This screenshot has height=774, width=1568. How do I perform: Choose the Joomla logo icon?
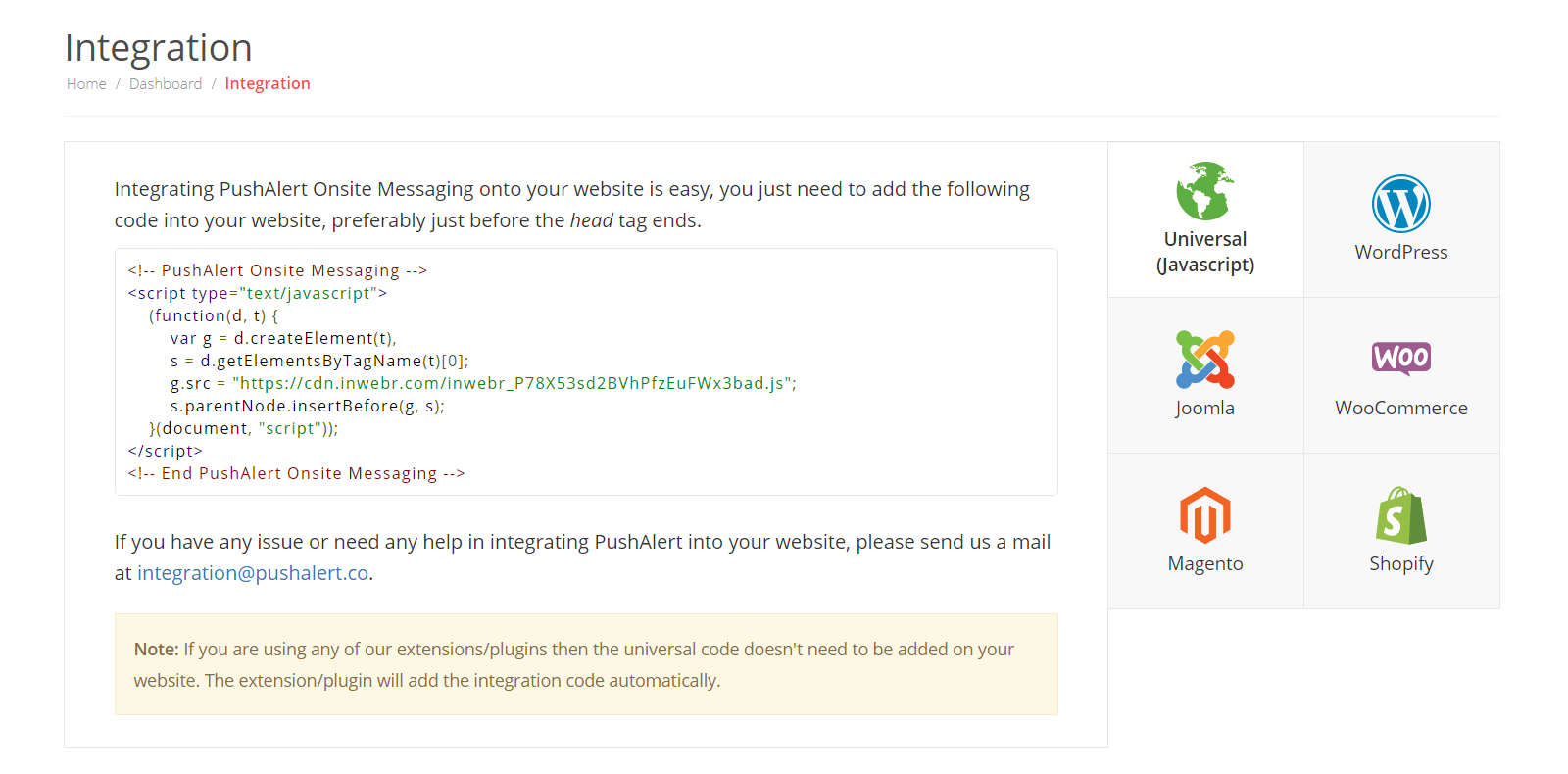pyautogui.click(x=1205, y=360)
